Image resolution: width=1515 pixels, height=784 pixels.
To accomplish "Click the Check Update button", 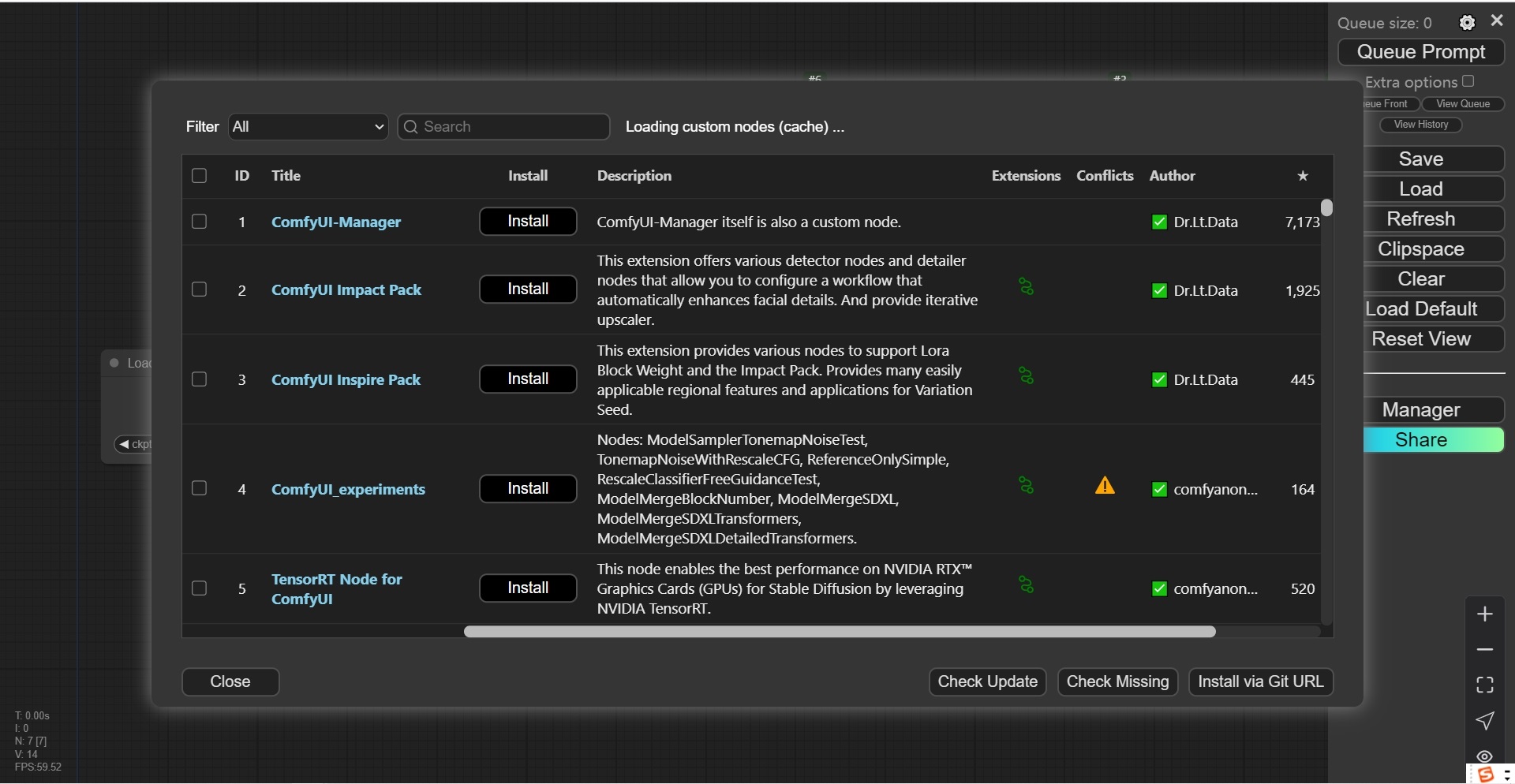I will pos(987,682).
